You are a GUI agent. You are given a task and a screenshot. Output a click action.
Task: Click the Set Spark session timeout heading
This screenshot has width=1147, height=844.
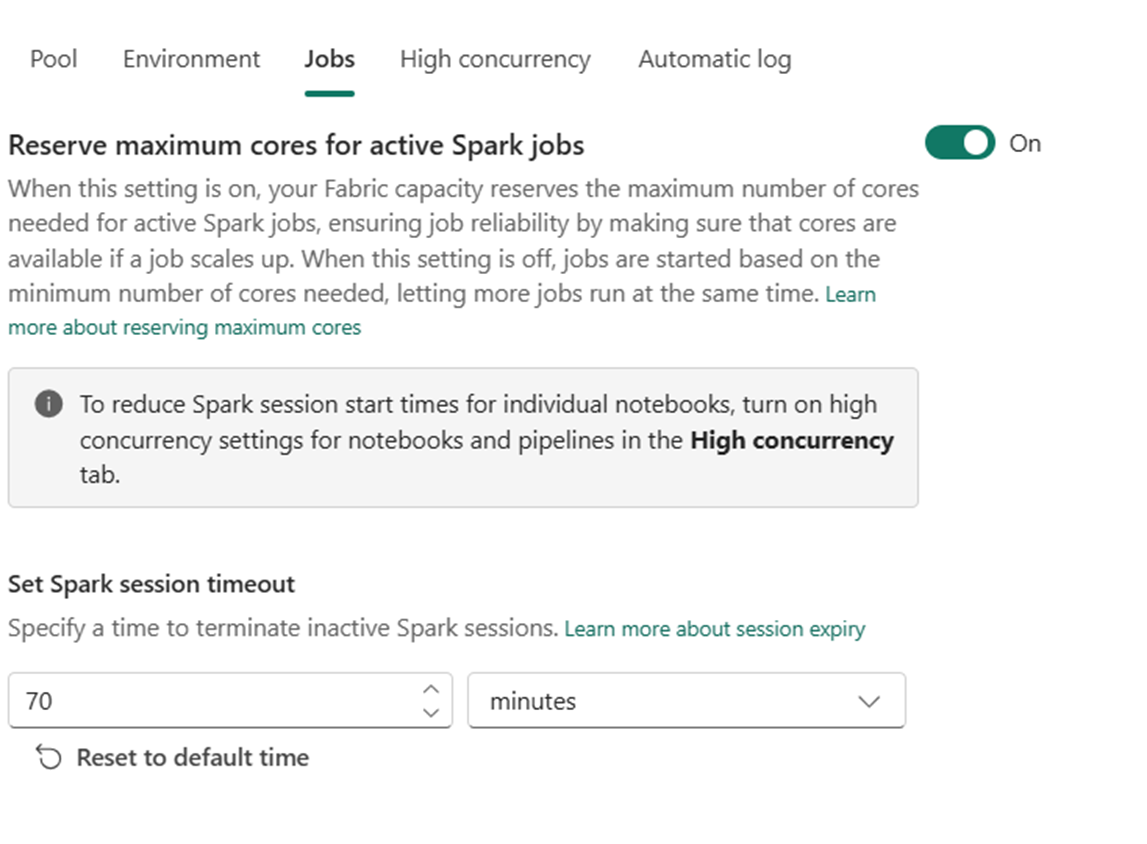(x=151, y=584)
